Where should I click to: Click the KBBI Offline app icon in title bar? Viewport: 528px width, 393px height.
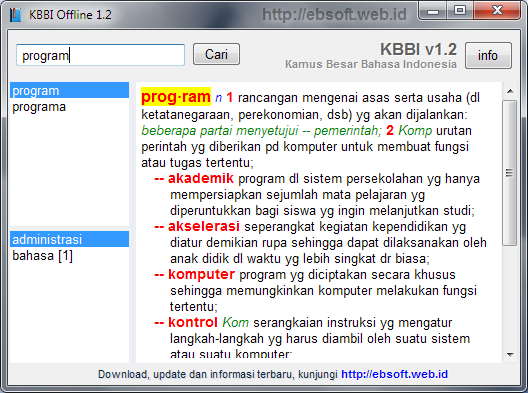[x=15, y=14]
